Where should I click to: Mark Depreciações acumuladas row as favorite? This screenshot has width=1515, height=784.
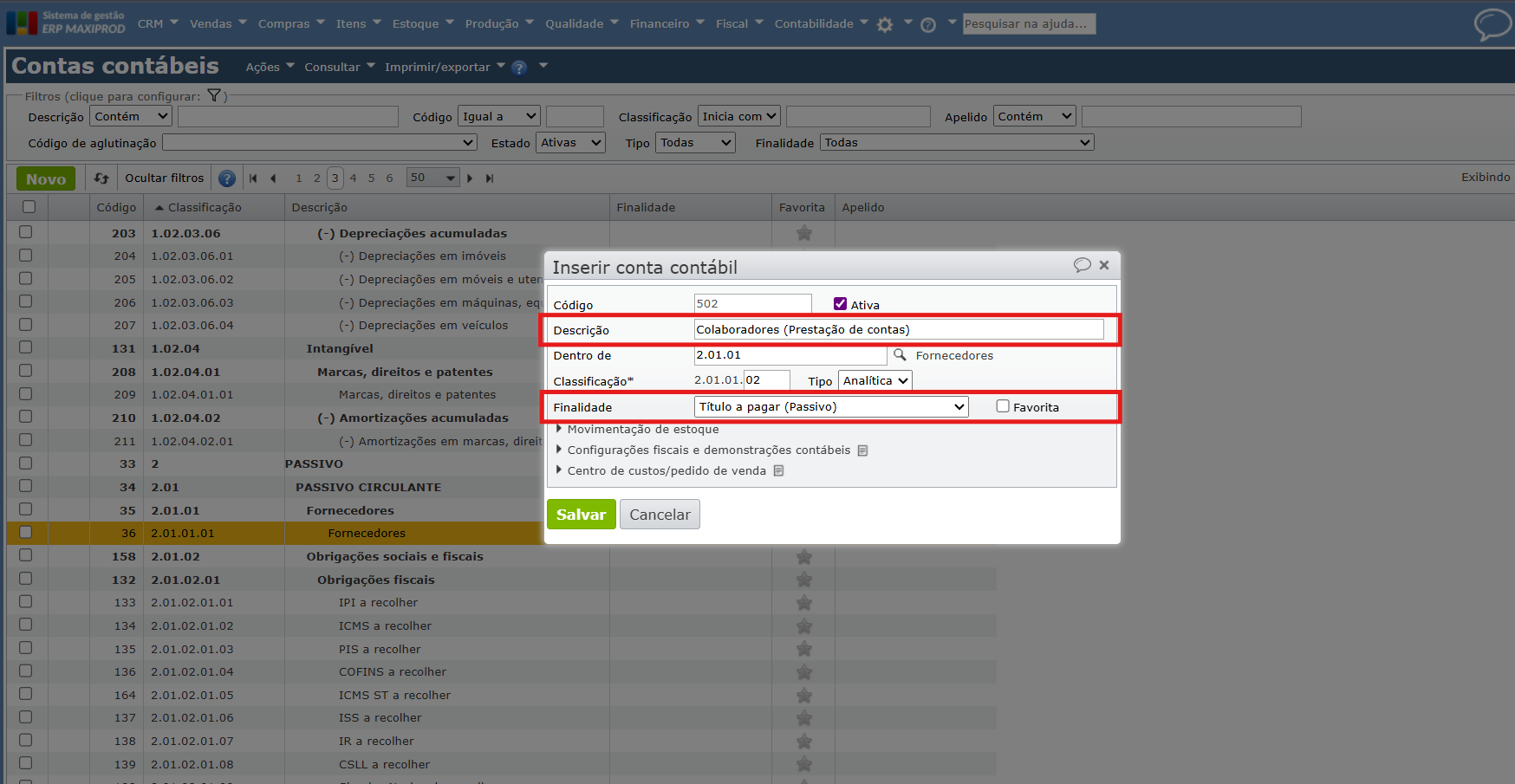[x=804, y=233]
